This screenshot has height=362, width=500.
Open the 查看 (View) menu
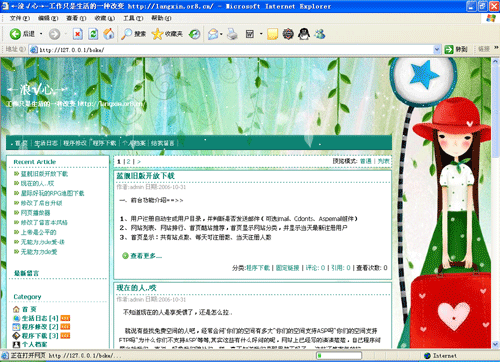76,18
